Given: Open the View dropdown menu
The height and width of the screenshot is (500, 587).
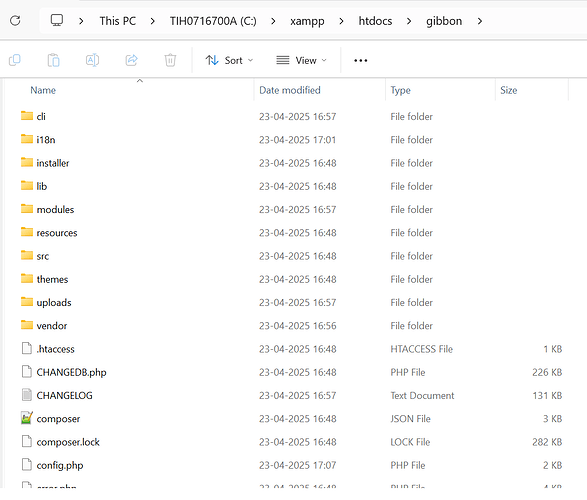Looking at the screenshot, I should click(x=301, y=60).
